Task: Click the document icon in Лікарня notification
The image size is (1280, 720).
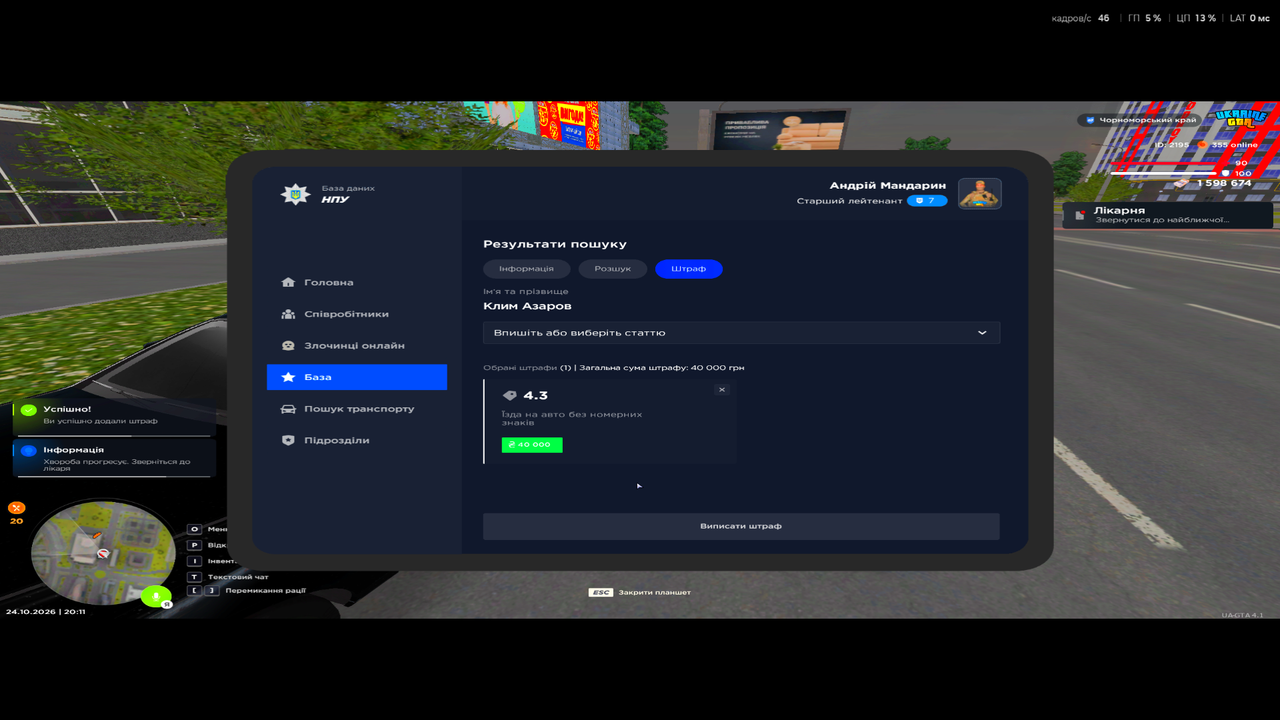Action: click(1079, 215)
